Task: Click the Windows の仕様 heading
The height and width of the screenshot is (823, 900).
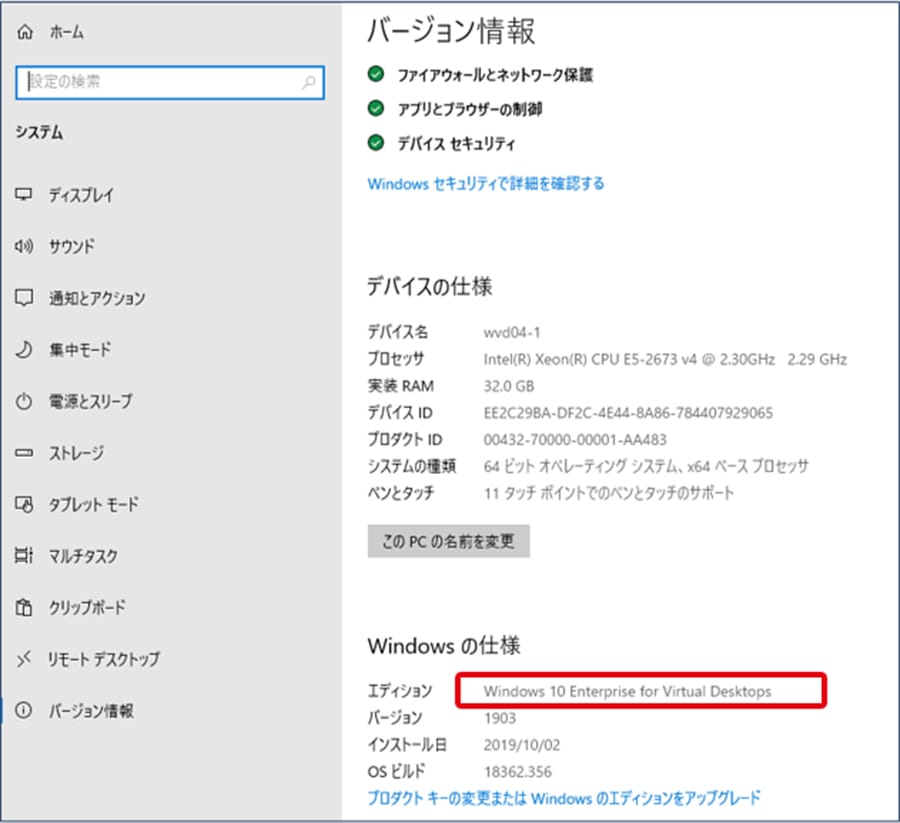Action: (x=444, y=646)
